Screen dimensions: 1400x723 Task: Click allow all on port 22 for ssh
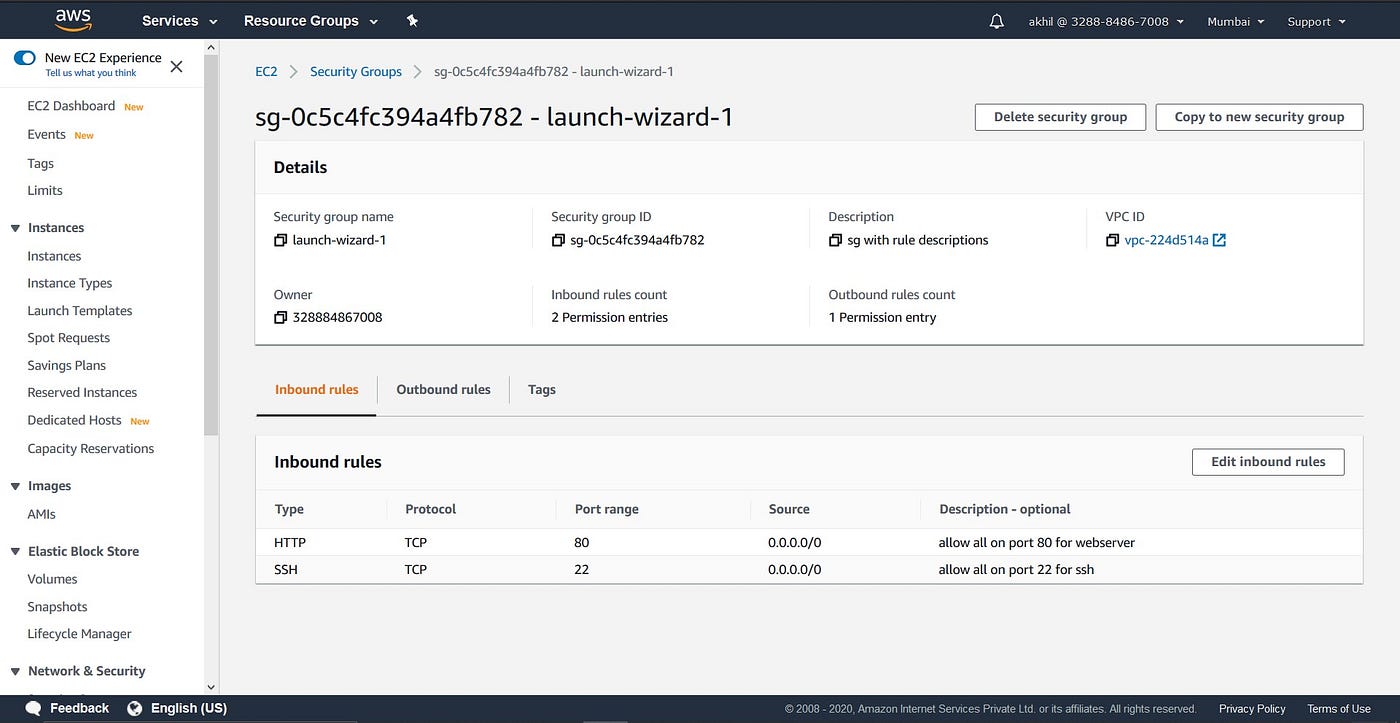(x=1016, y=569)
